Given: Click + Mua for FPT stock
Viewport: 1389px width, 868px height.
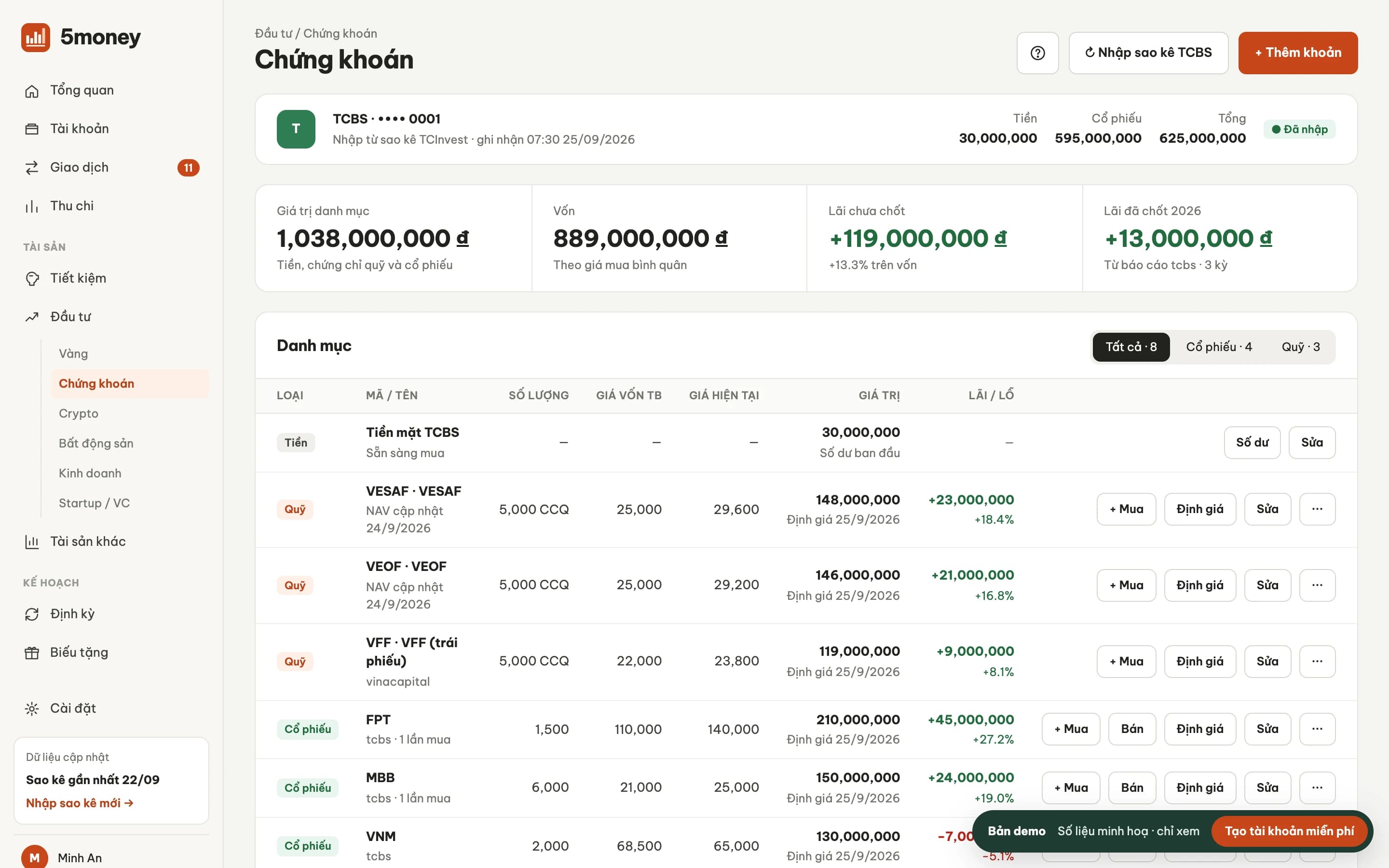Looking at the screenshot, I should (1071, 729).
